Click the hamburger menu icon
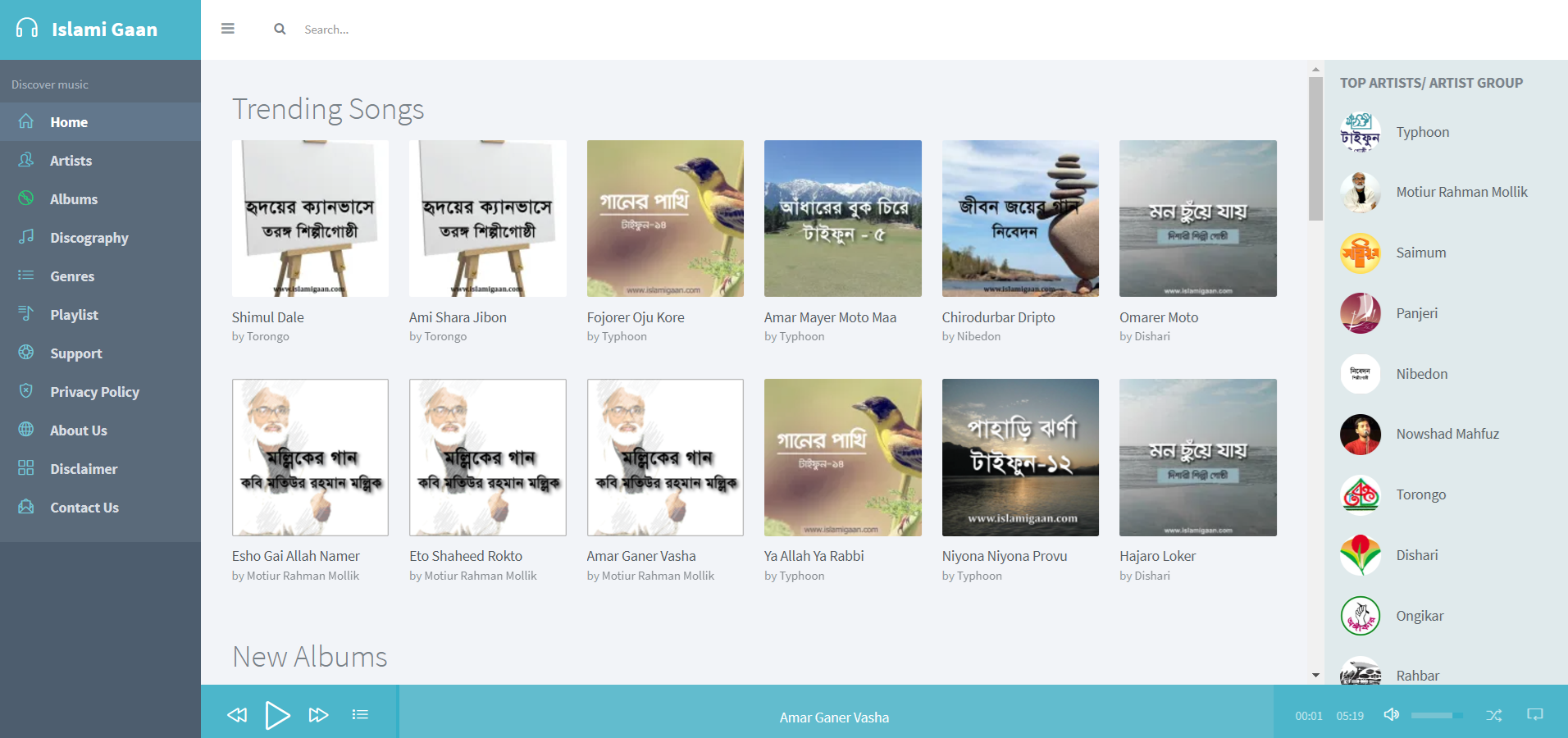This screenshot has width=1568, height=738. (x=228, y=29)
